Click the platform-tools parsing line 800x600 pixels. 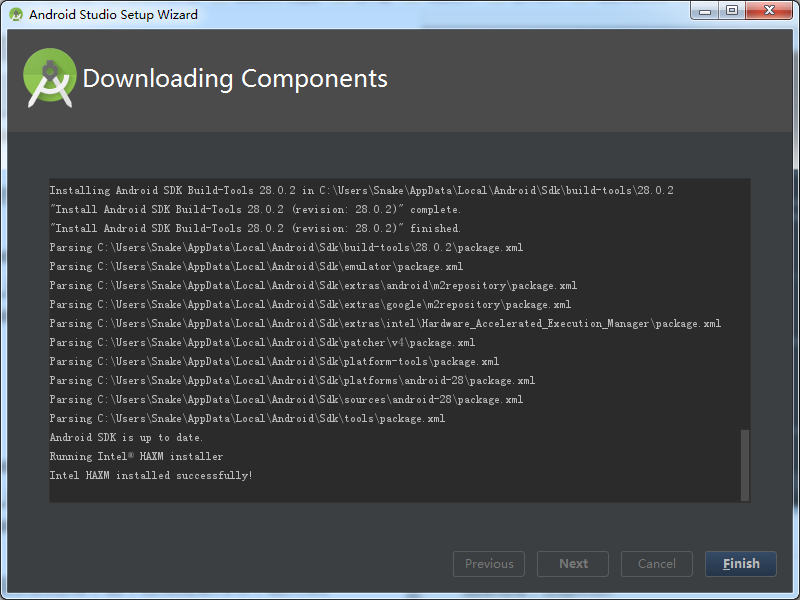274,362
